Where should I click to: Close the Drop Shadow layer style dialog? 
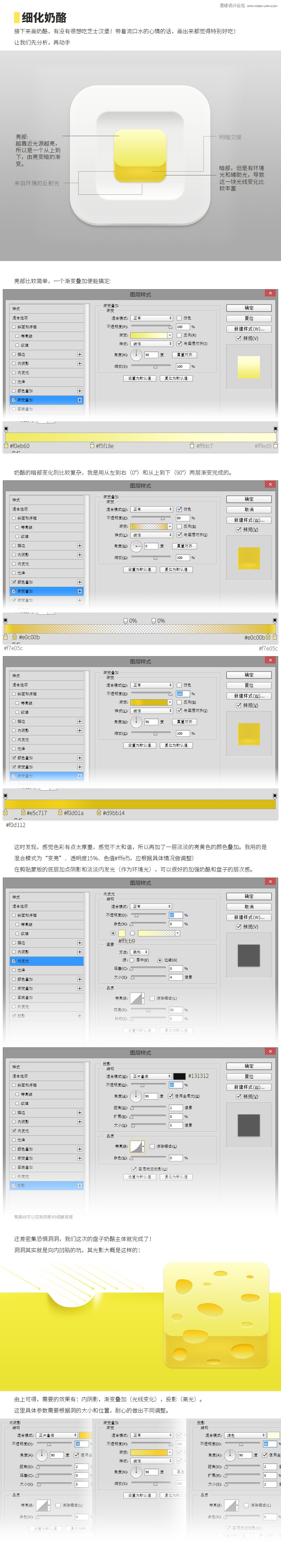[x=270, y=1051]
